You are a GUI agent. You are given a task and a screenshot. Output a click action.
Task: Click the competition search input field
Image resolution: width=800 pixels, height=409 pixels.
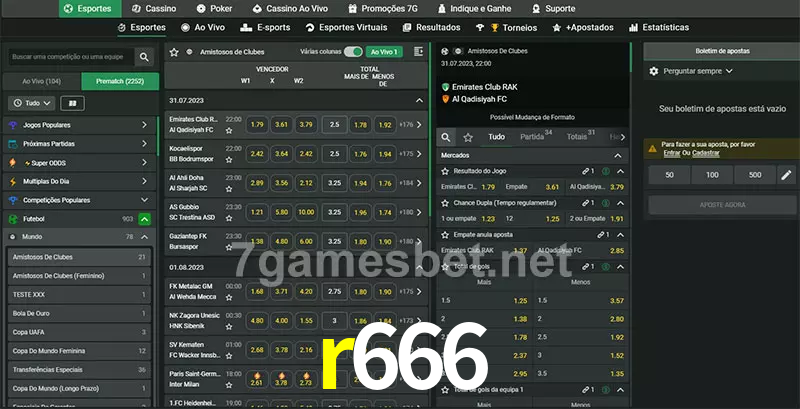71,57
